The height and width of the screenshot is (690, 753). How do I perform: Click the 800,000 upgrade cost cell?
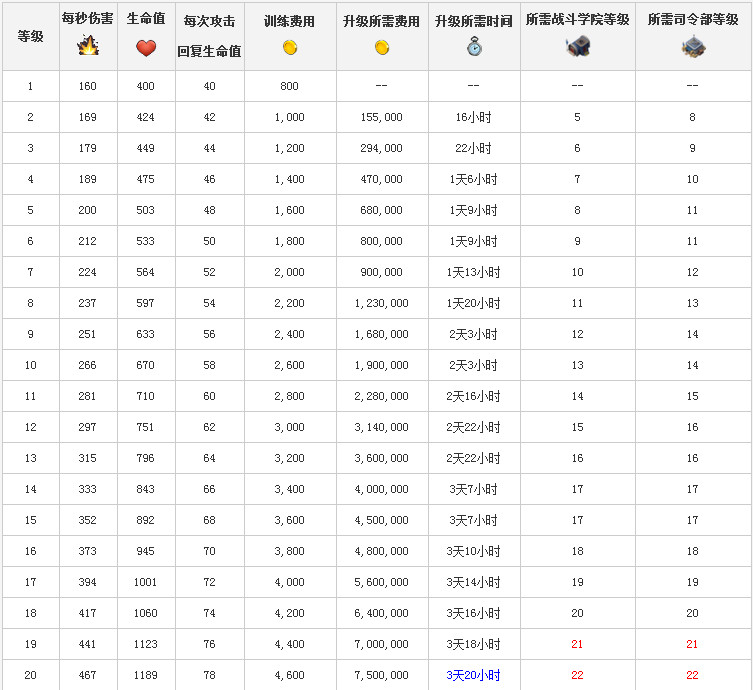point(382,241)
